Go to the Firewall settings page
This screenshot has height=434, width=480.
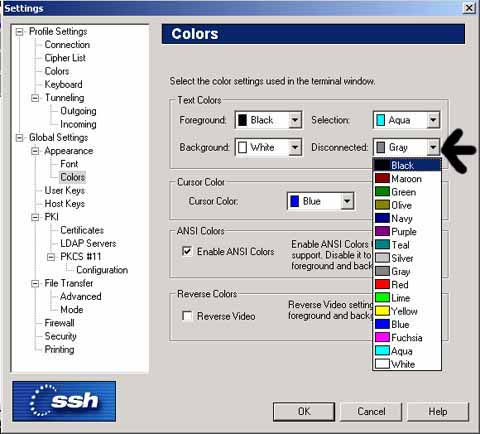point(59,323)
